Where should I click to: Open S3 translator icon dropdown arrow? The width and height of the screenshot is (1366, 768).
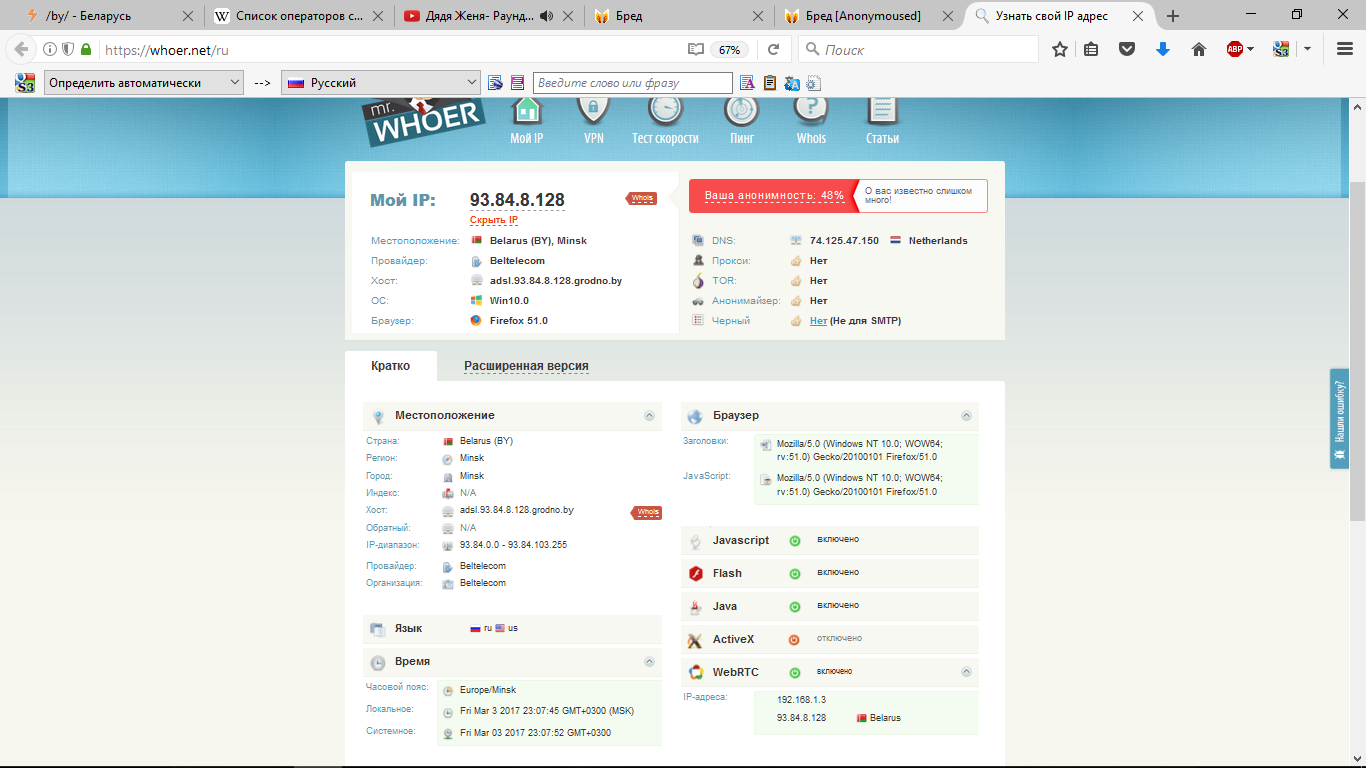tap(1307, 49)
